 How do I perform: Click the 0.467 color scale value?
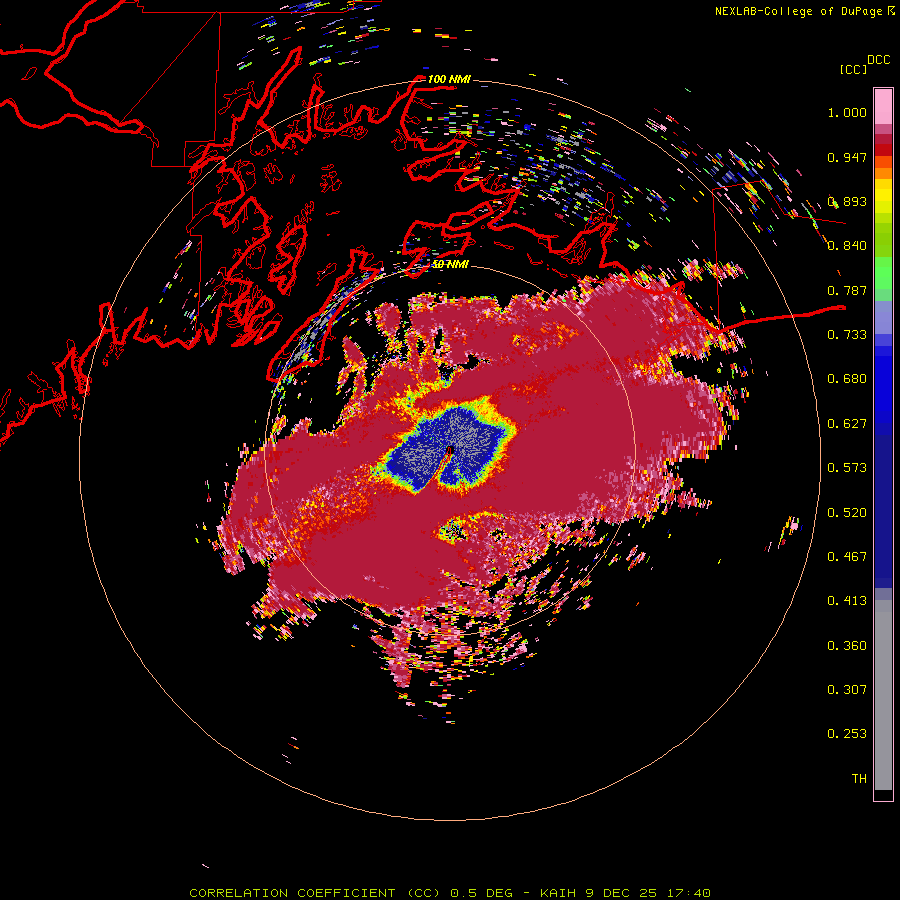click(x=847, y=557)
